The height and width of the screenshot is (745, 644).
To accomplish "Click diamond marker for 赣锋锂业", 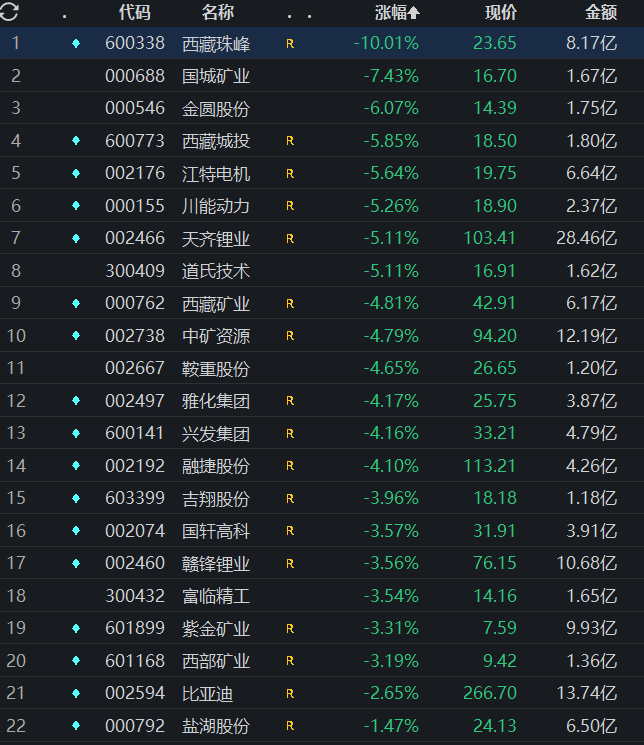I will coord(76,564).
